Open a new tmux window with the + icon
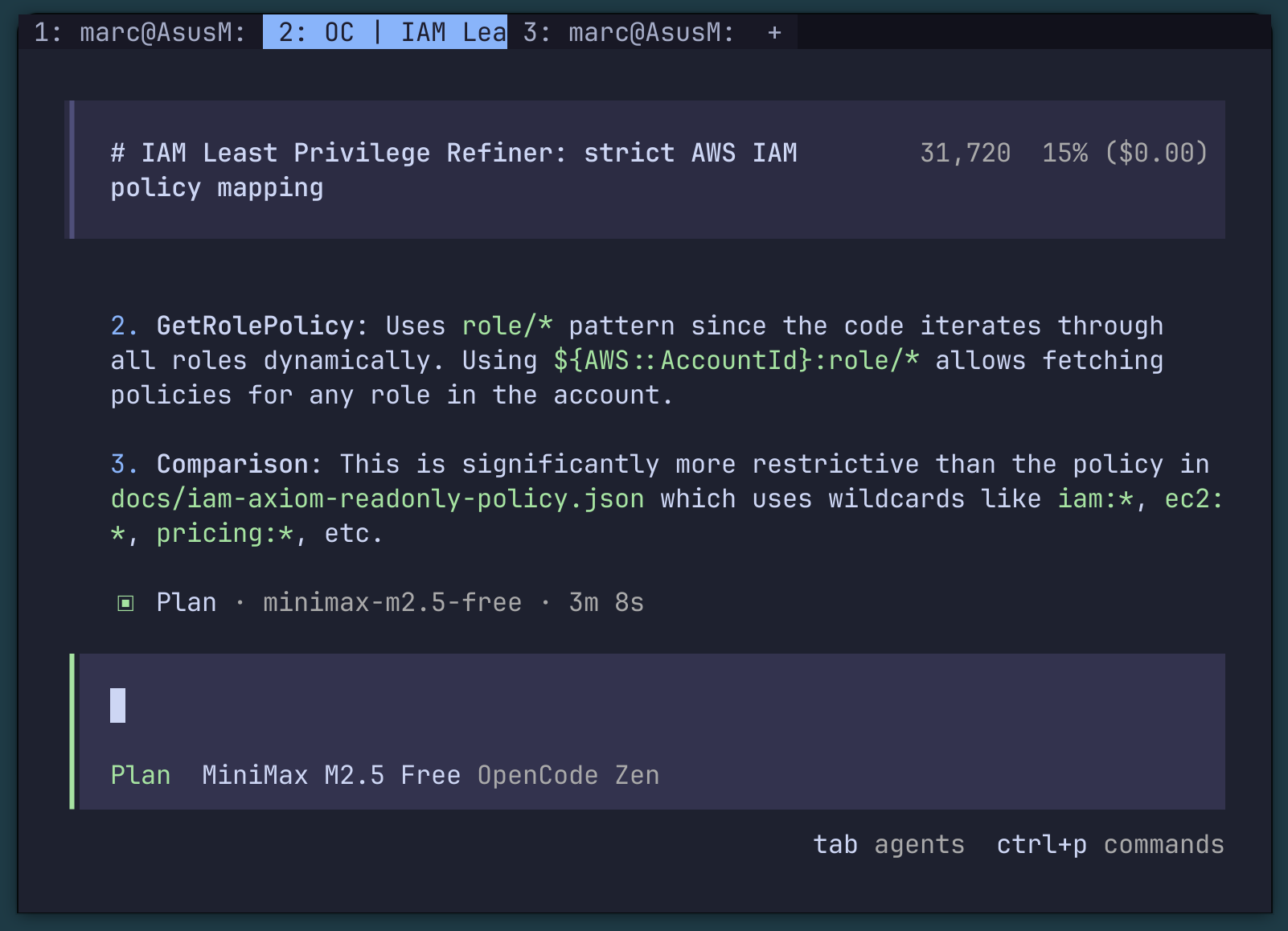 [773, 32]
